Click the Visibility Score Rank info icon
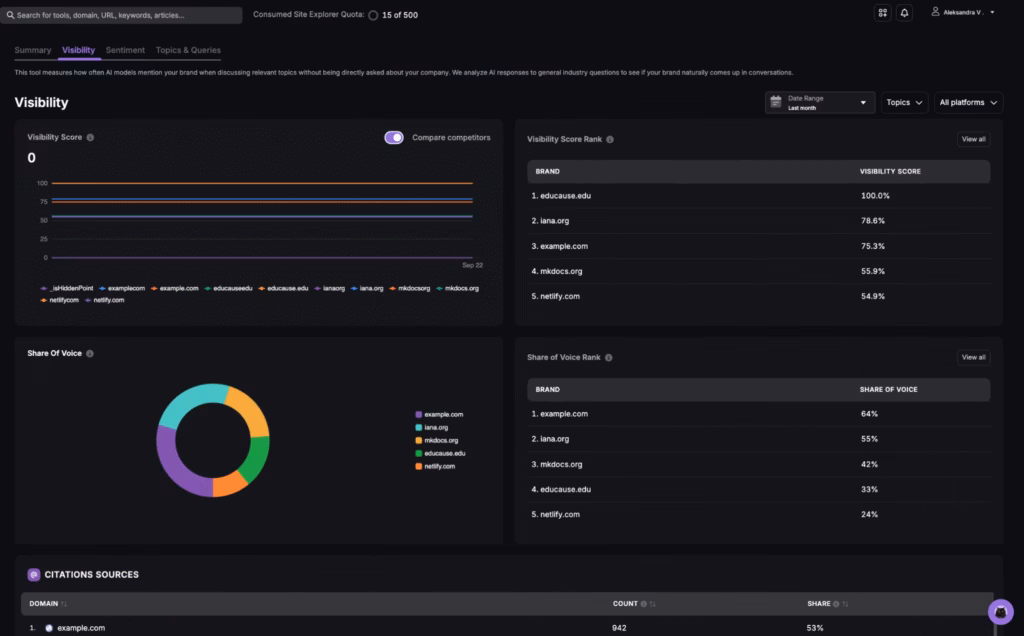The width and height of the screenshot is (1024, 636). click(612, 139)
